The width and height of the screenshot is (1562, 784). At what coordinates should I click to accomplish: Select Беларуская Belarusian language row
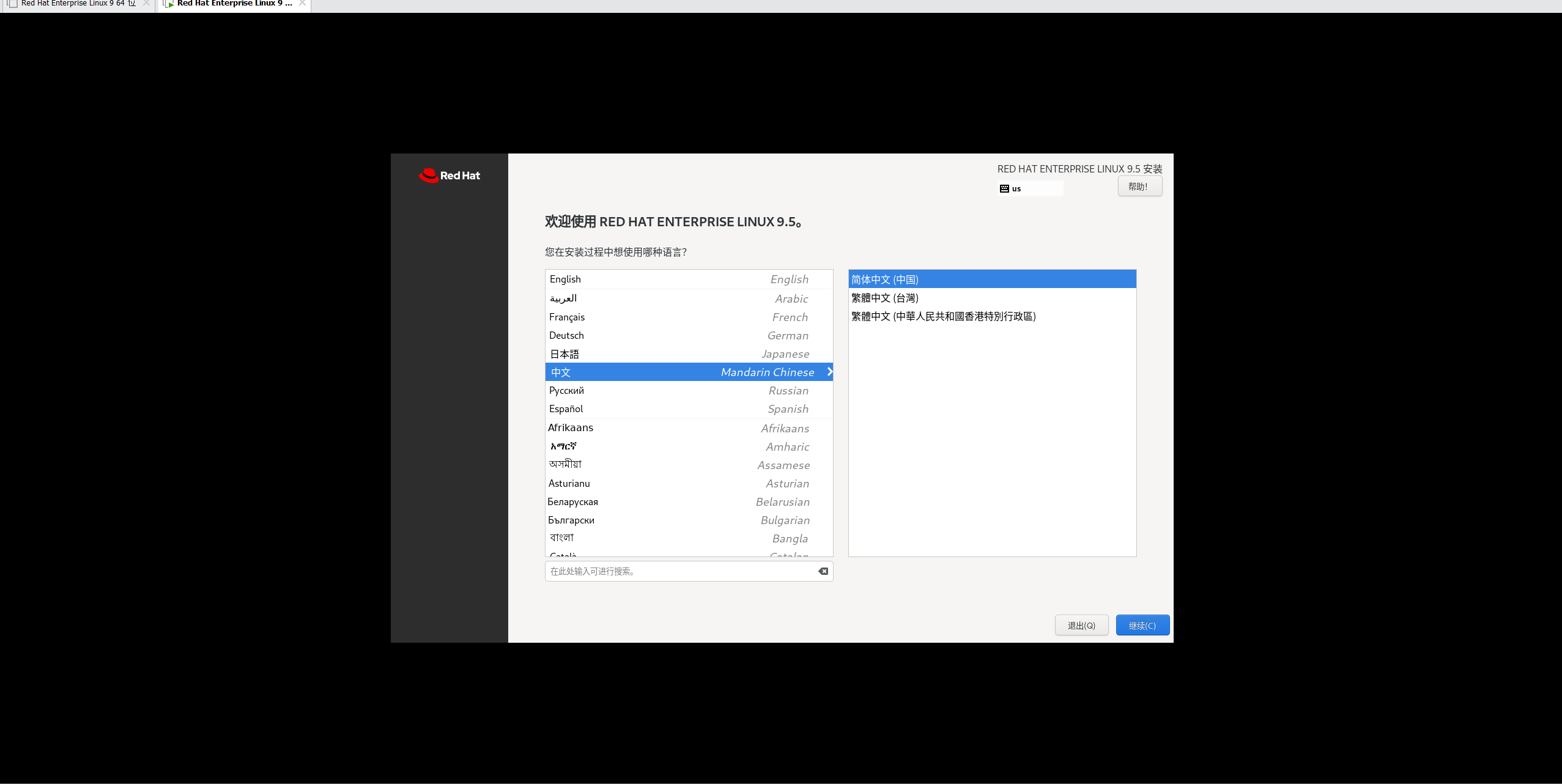point(689,501)
